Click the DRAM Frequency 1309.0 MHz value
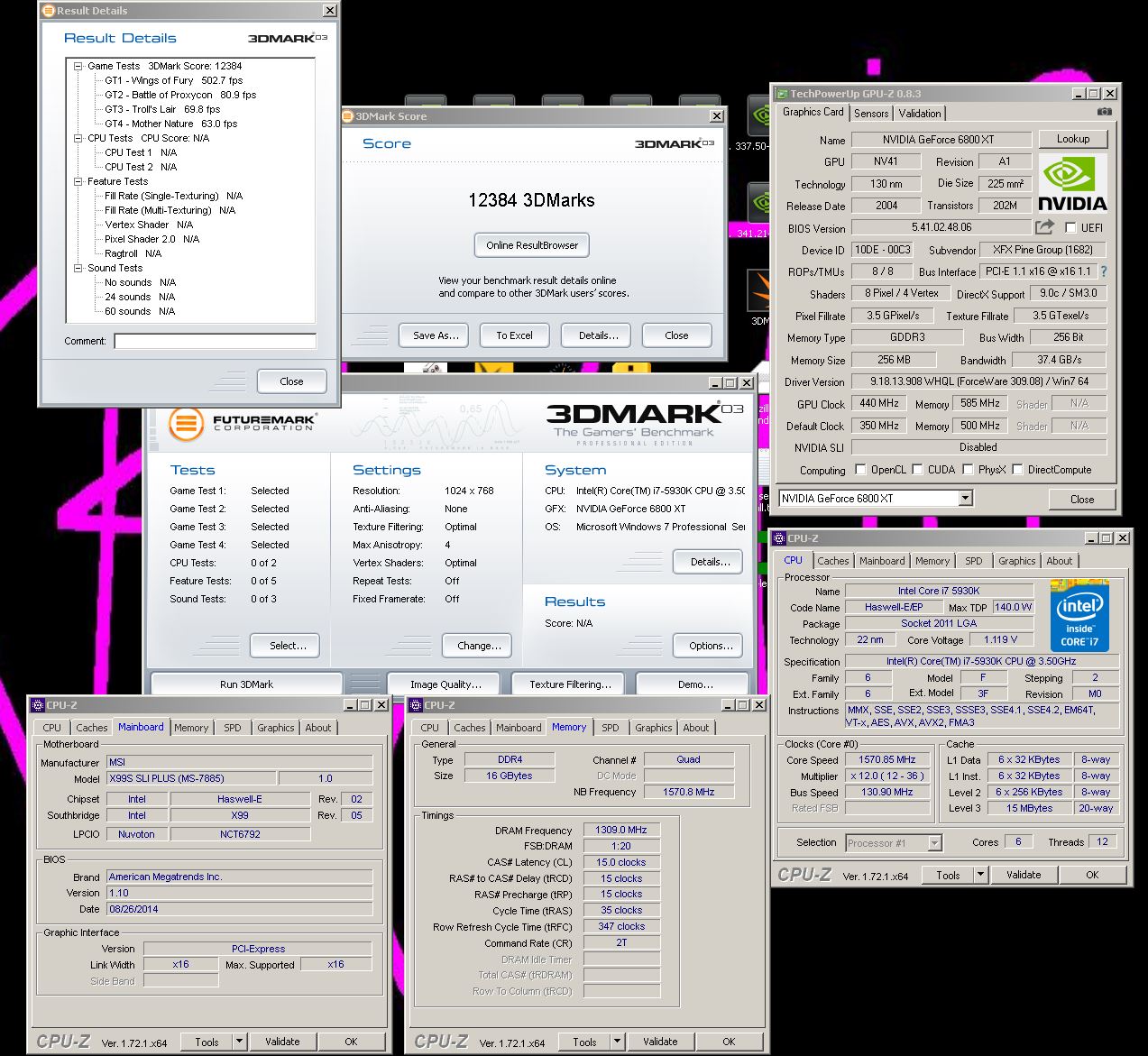This screenshot has width=1148, height=1056. [621, 830]
